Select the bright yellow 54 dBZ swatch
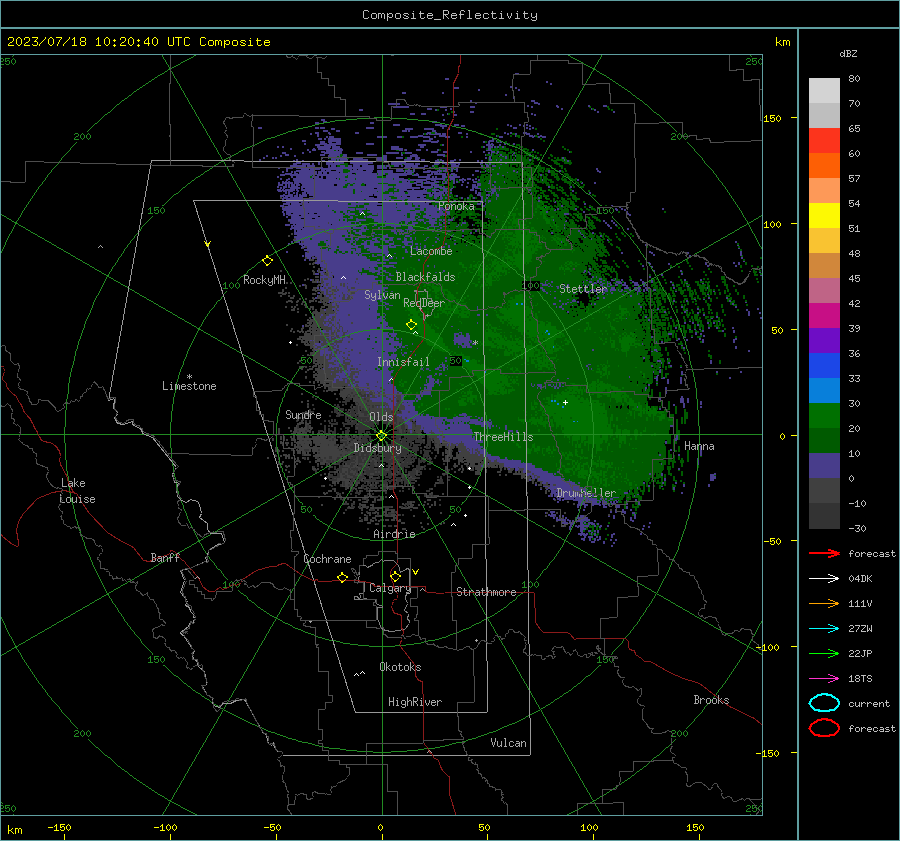Image resolution: width=900 pixels, height=841 pixels. coord(824,215)
